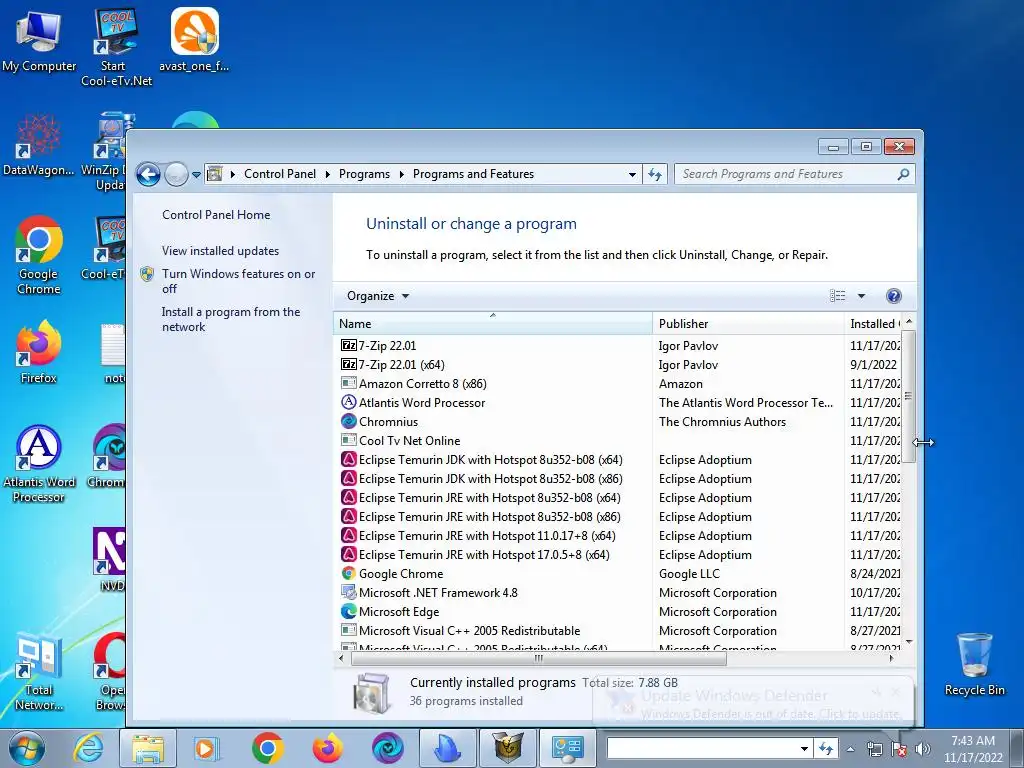
Task: Launch Chrome from the taskbar
Action: (267, 748)
